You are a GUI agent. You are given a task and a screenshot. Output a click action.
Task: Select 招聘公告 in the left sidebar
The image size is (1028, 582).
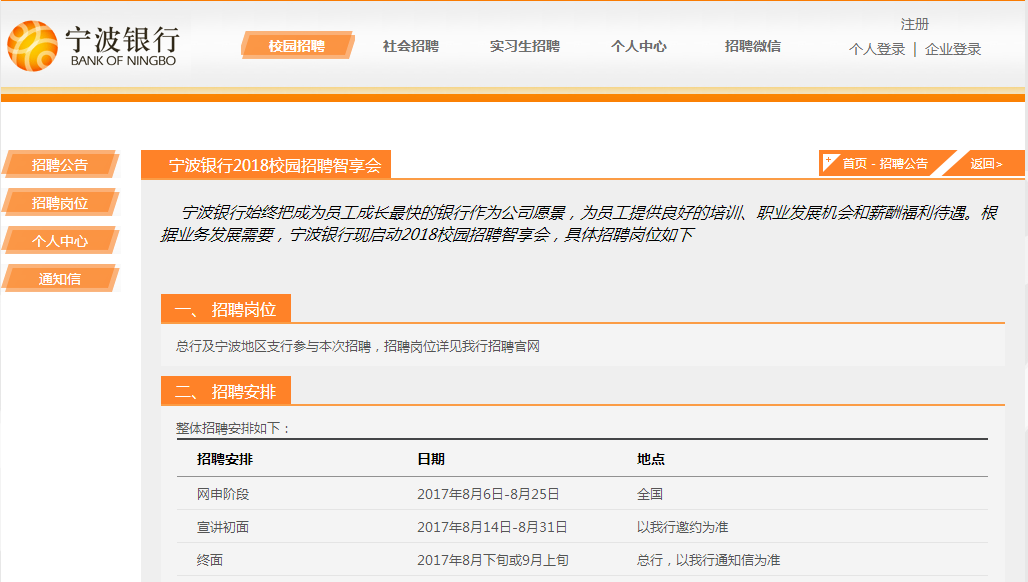(60, 165)
